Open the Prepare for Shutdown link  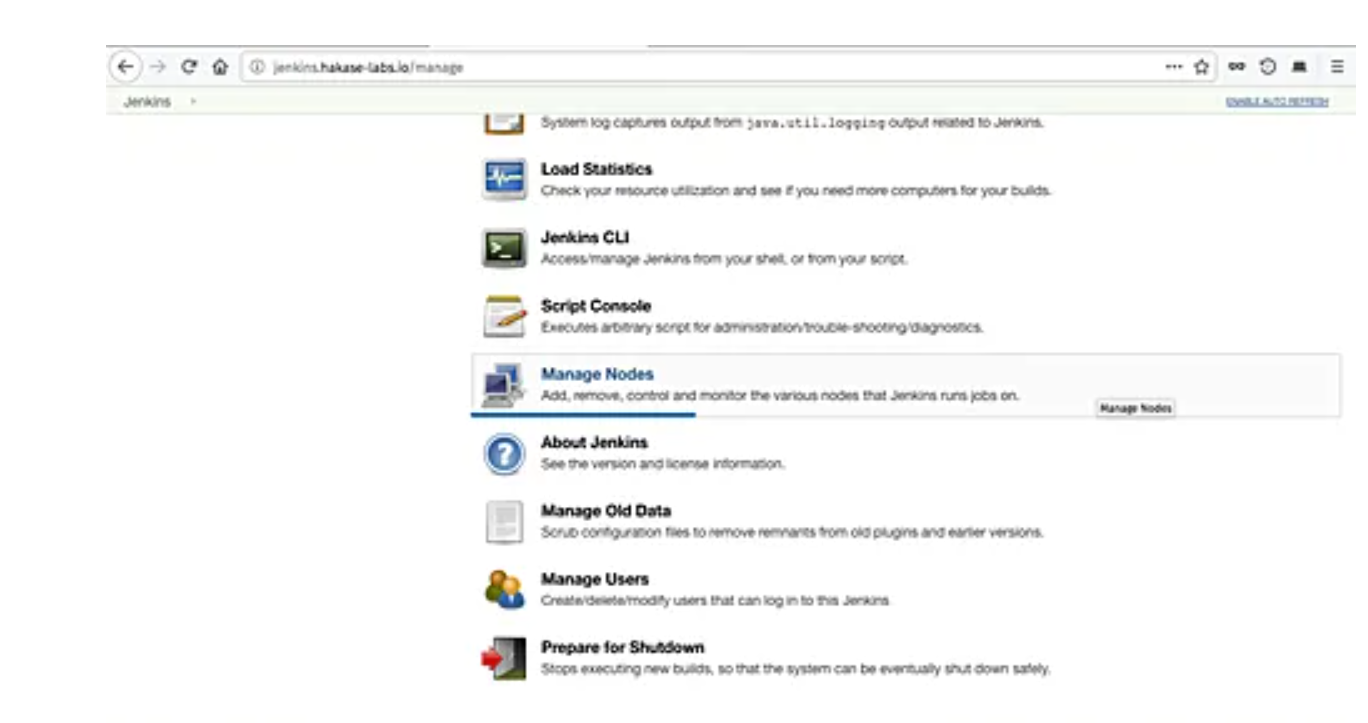(622, 647)
